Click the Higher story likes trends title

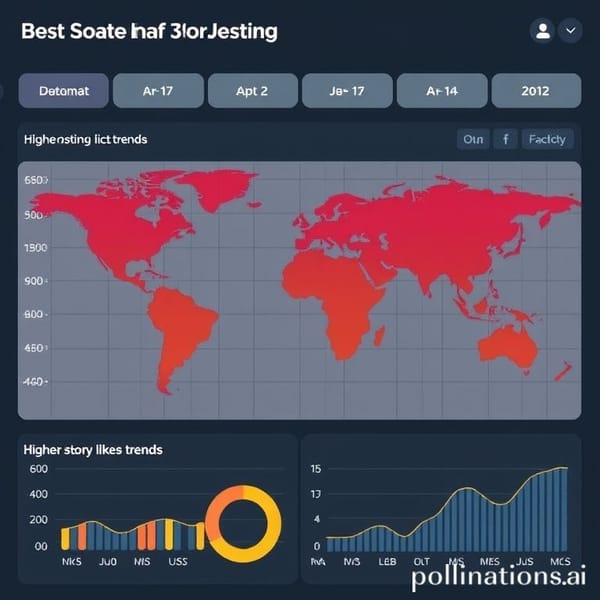(92, 449)
